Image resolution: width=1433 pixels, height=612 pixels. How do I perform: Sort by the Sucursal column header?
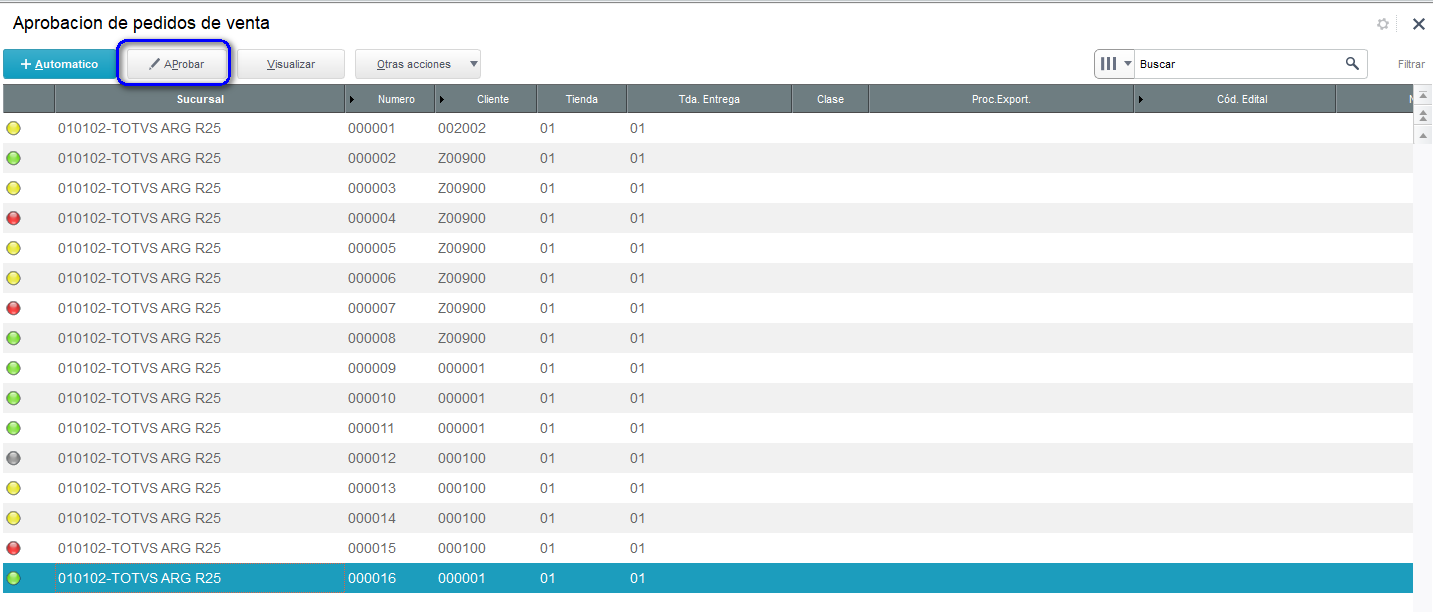200,99
